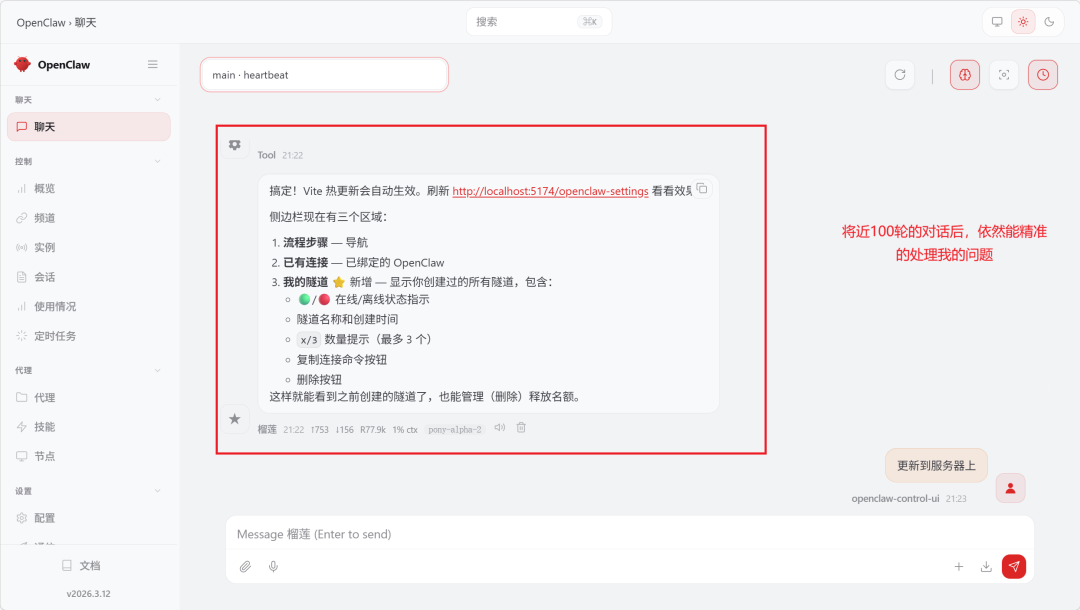The image size is (1080, 610).
Task: Enable dark mode with the moon toggle
Action: 1049,21
